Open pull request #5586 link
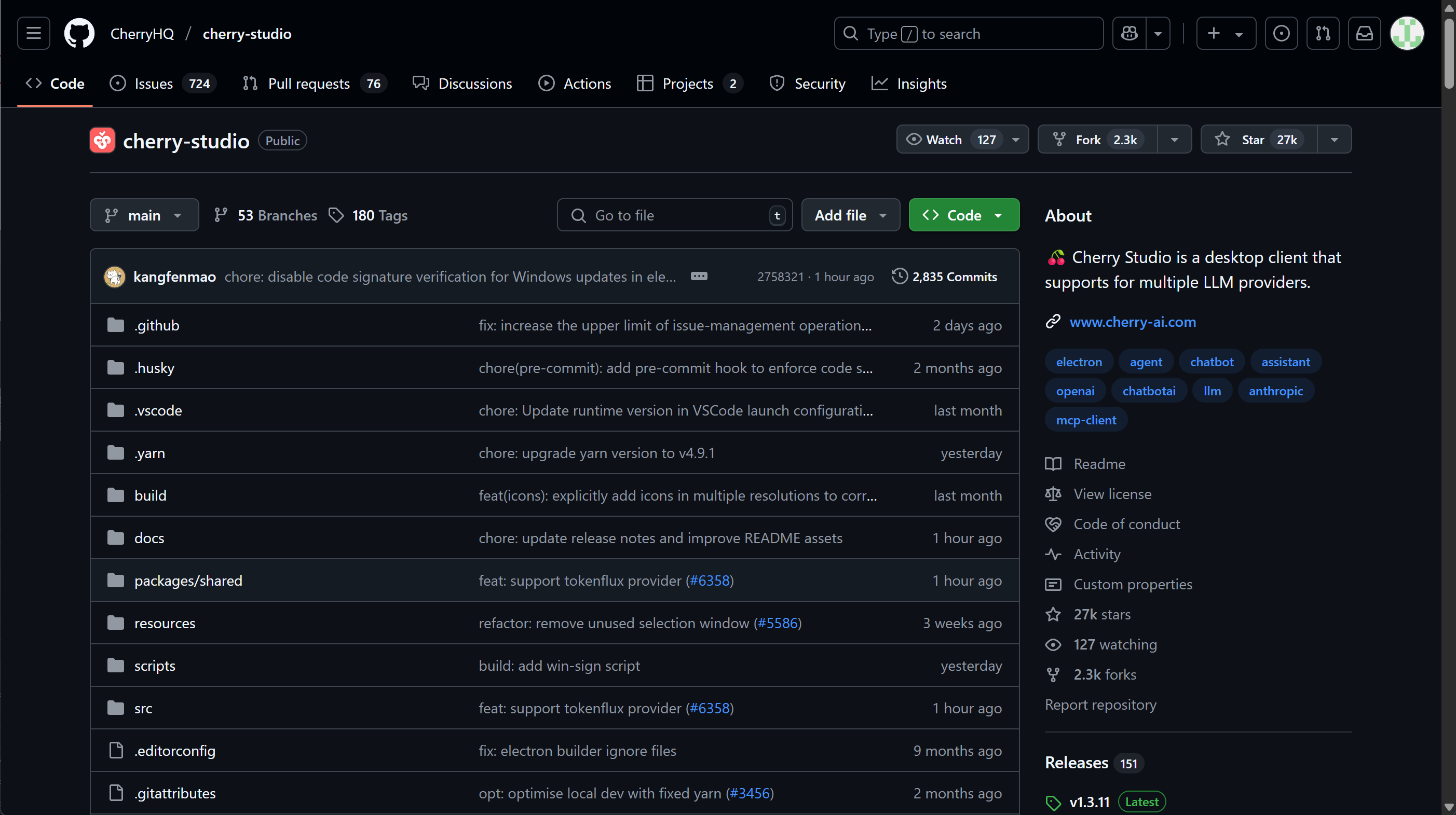This screenshot has height=815, width=1456. coord(778,623)
